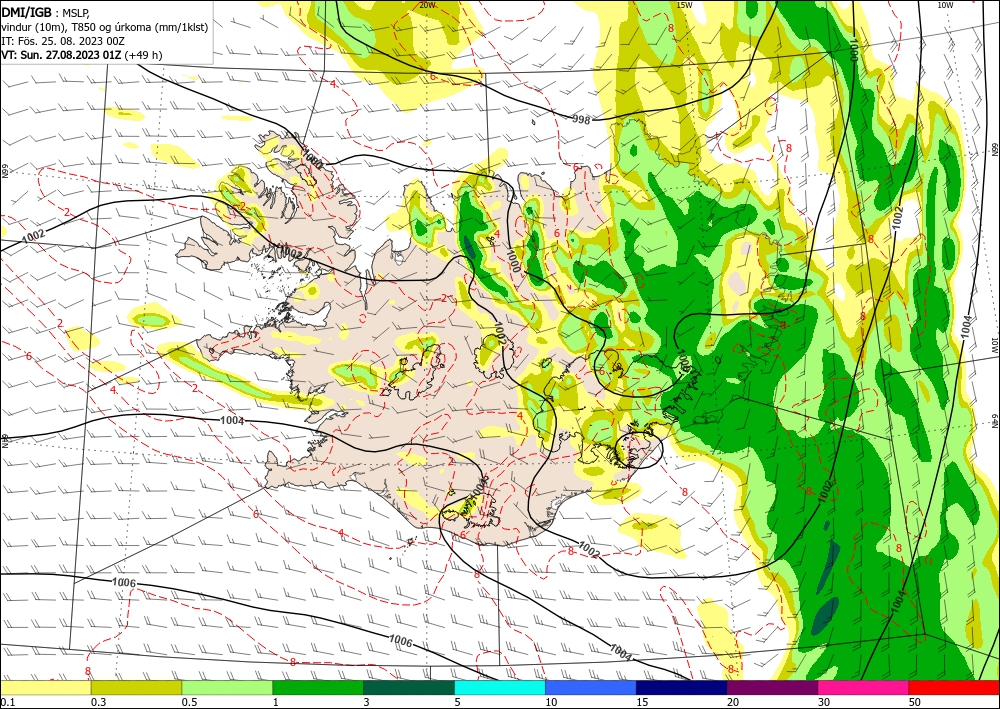
Task: Click the light green 0.5–1 legend swatch
Action: click(227, 687)
